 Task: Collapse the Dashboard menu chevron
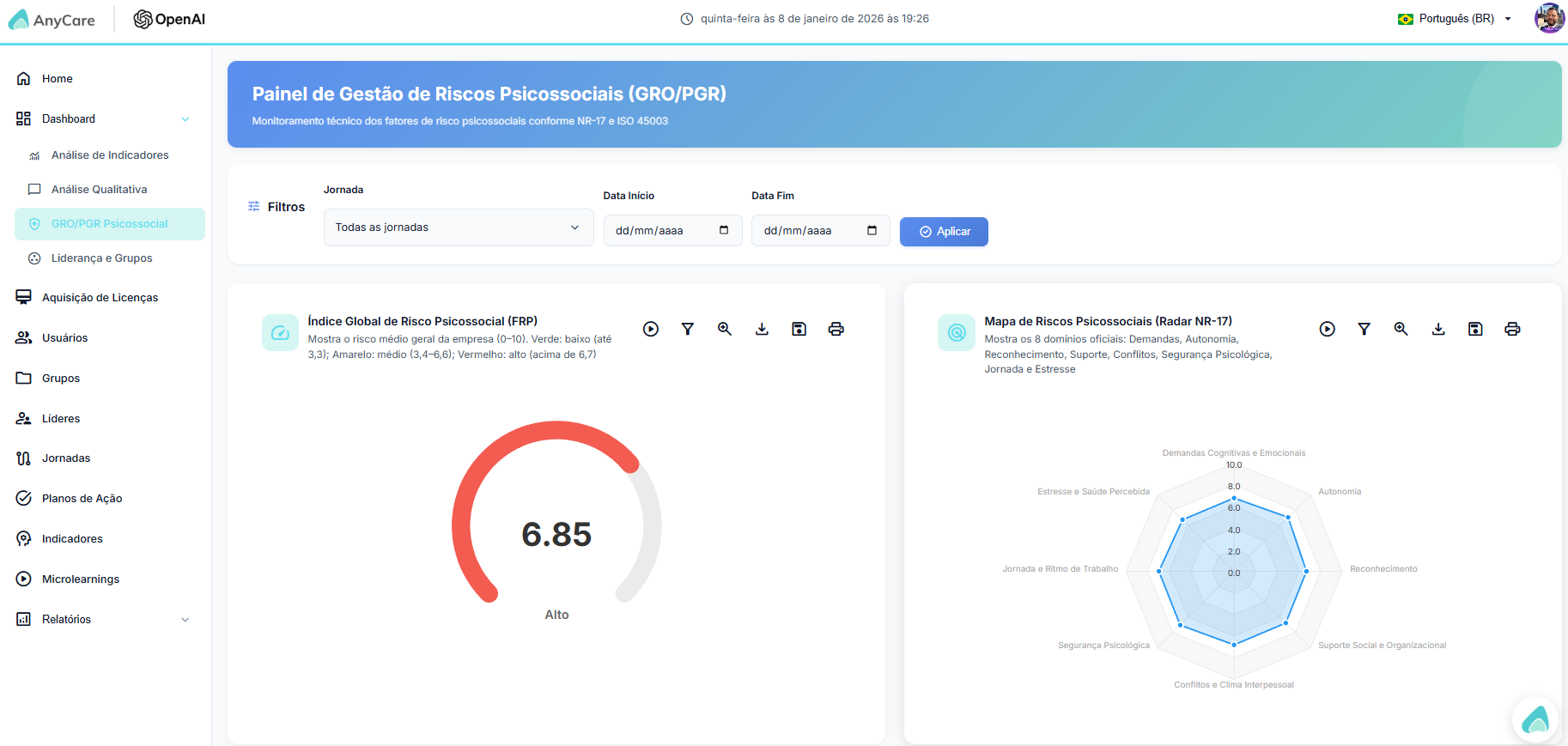(185, 119)
